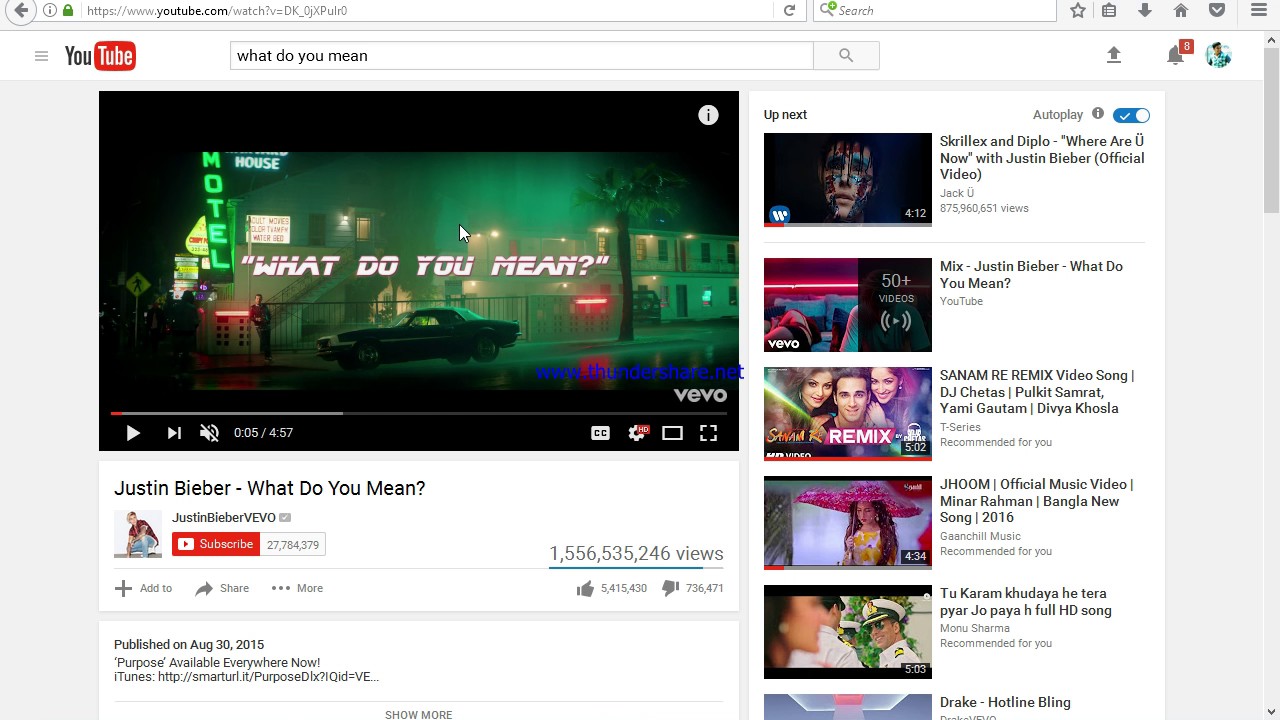Click the Justin Bieber video title

(270, 488)
